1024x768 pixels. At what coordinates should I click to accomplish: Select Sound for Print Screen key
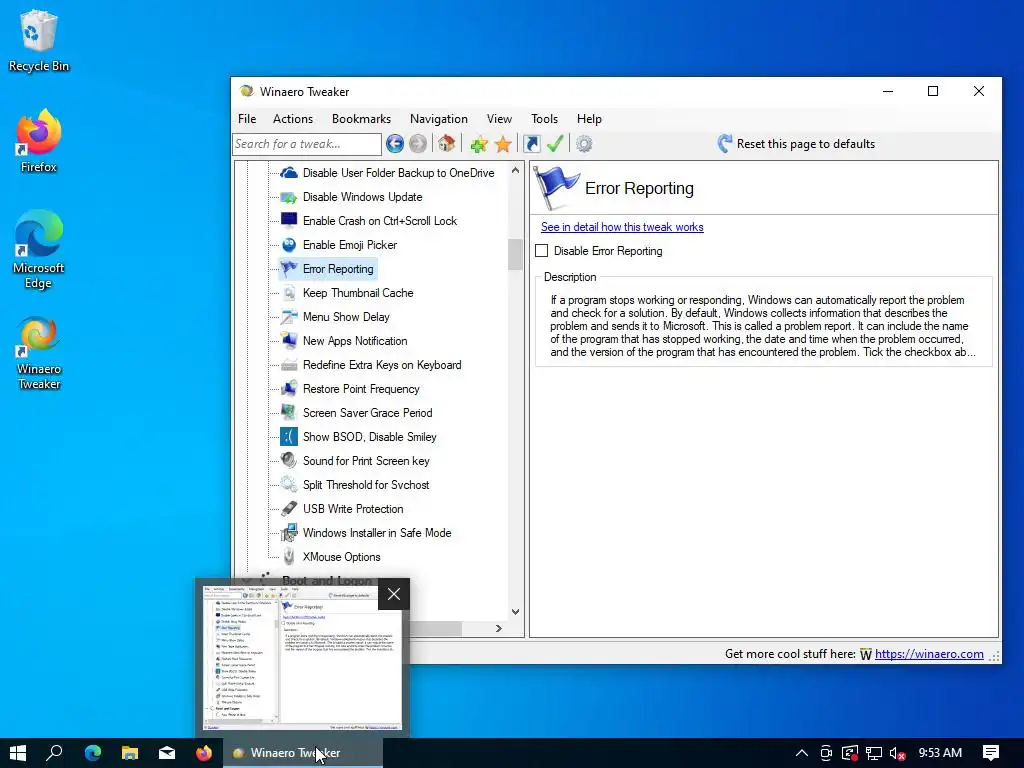pos(366,461)
